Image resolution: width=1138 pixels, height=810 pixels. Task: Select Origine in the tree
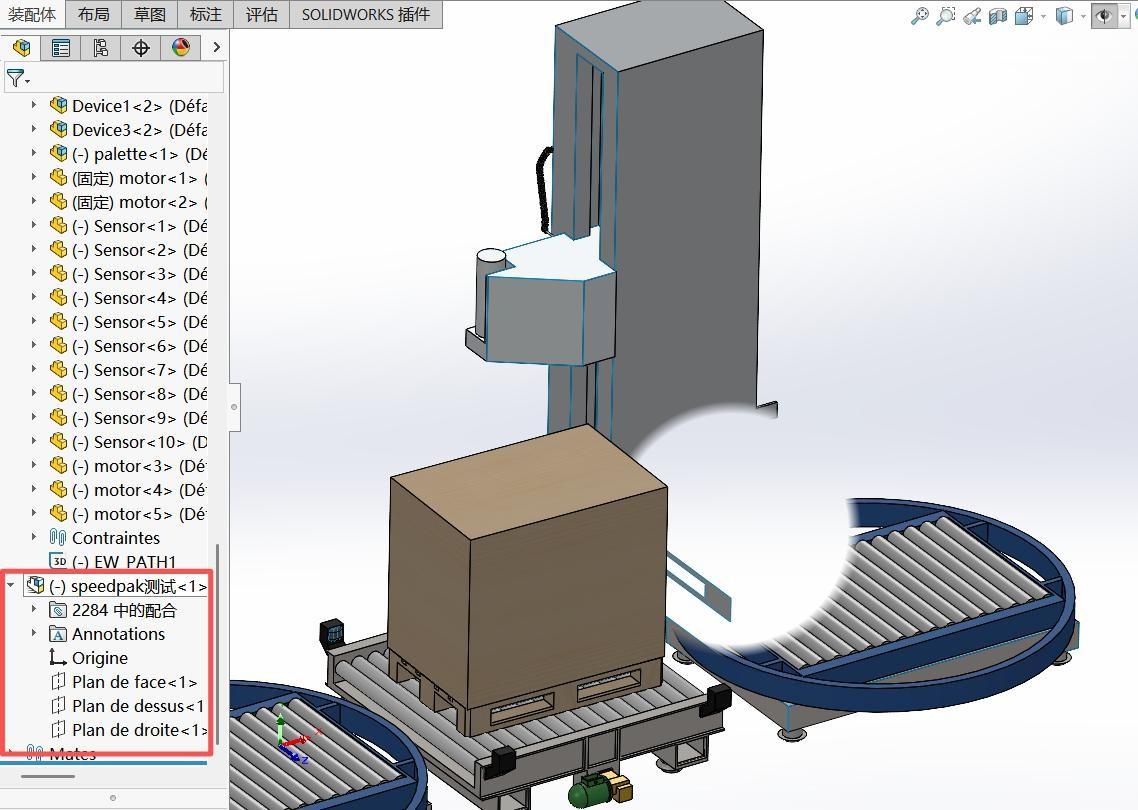coord(100,658)
